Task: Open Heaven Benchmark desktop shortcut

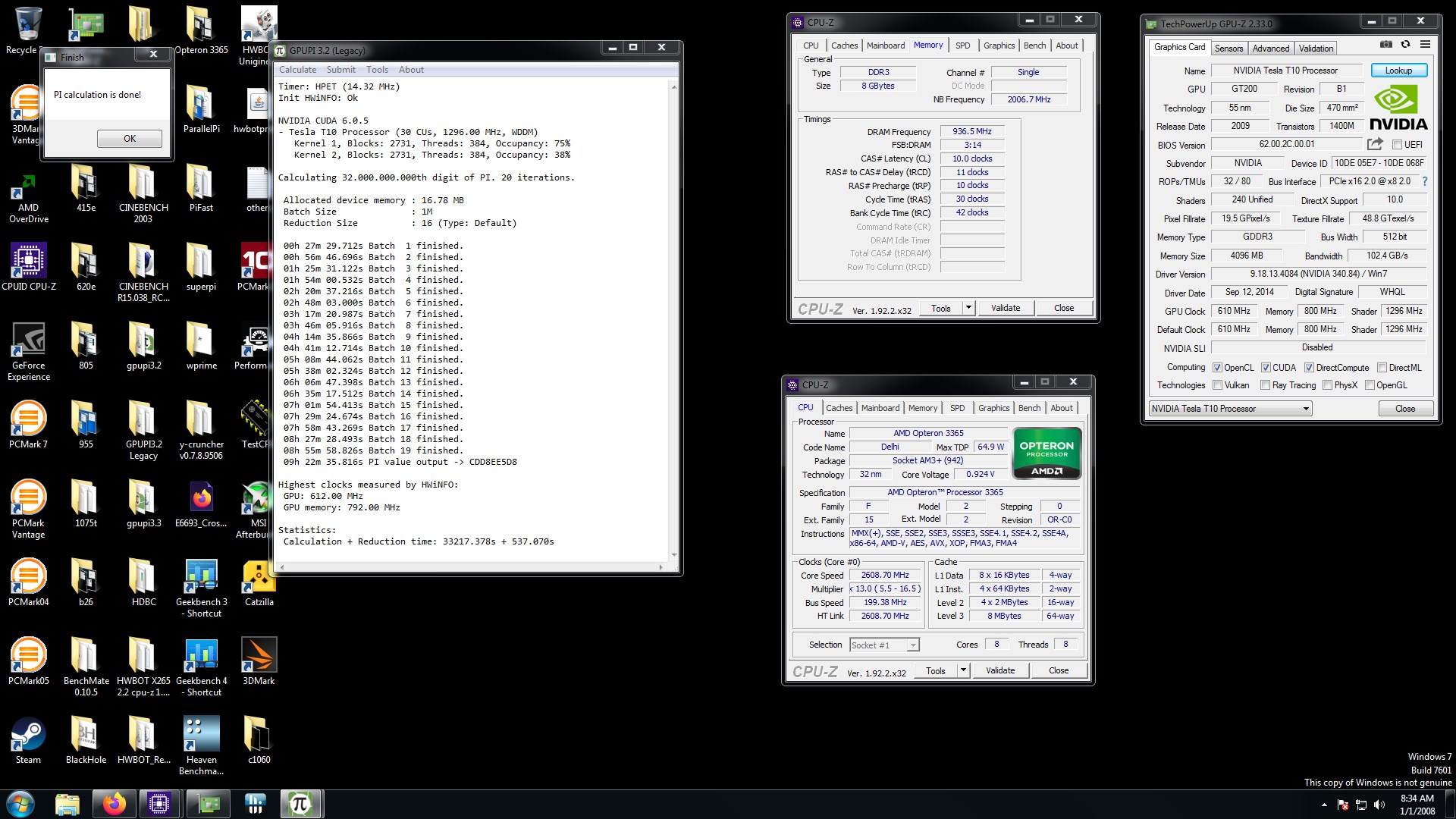Action: pyautogui.click(x=201, y=745)
